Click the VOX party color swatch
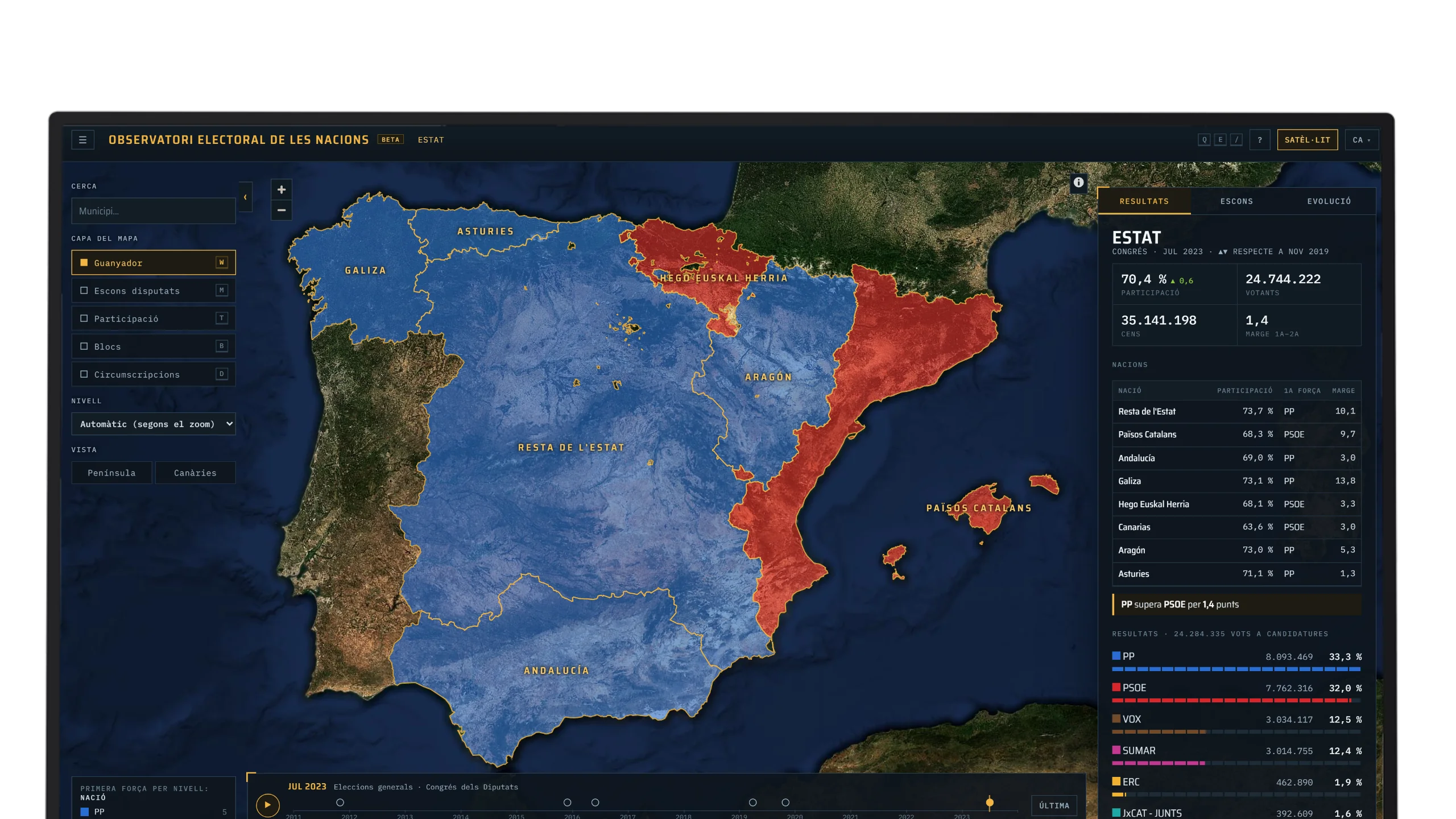The width and height of the screenshot is (1456, 819). tap(1116, 718)
